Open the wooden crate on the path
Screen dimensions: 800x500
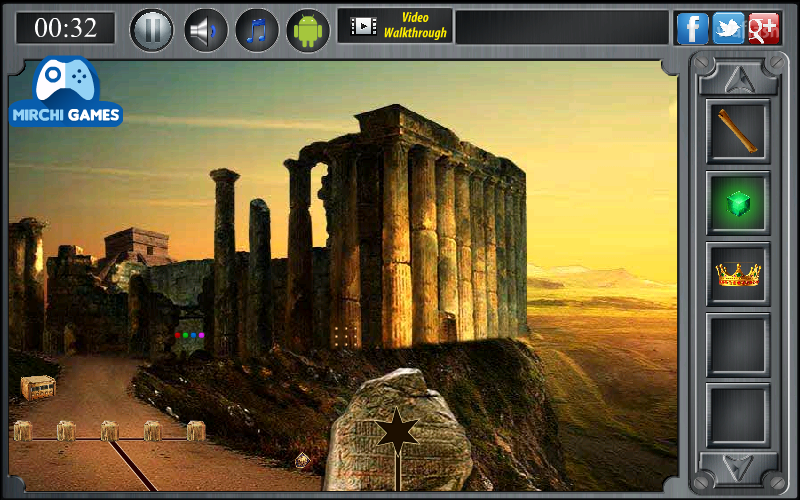tap(38, 388)
